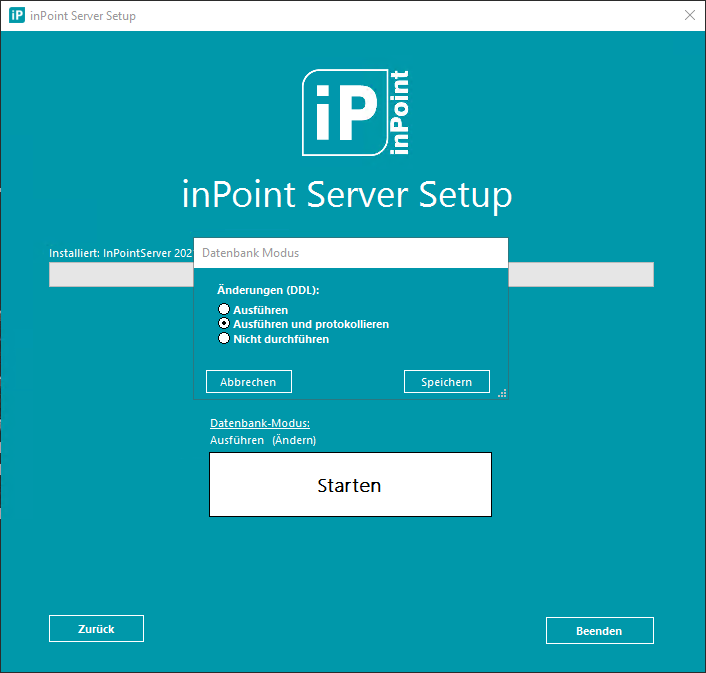Click the "Ausführen" status text below Datenbank-Modus
Viewport: 706px width, 673px height.
[237, 440]
